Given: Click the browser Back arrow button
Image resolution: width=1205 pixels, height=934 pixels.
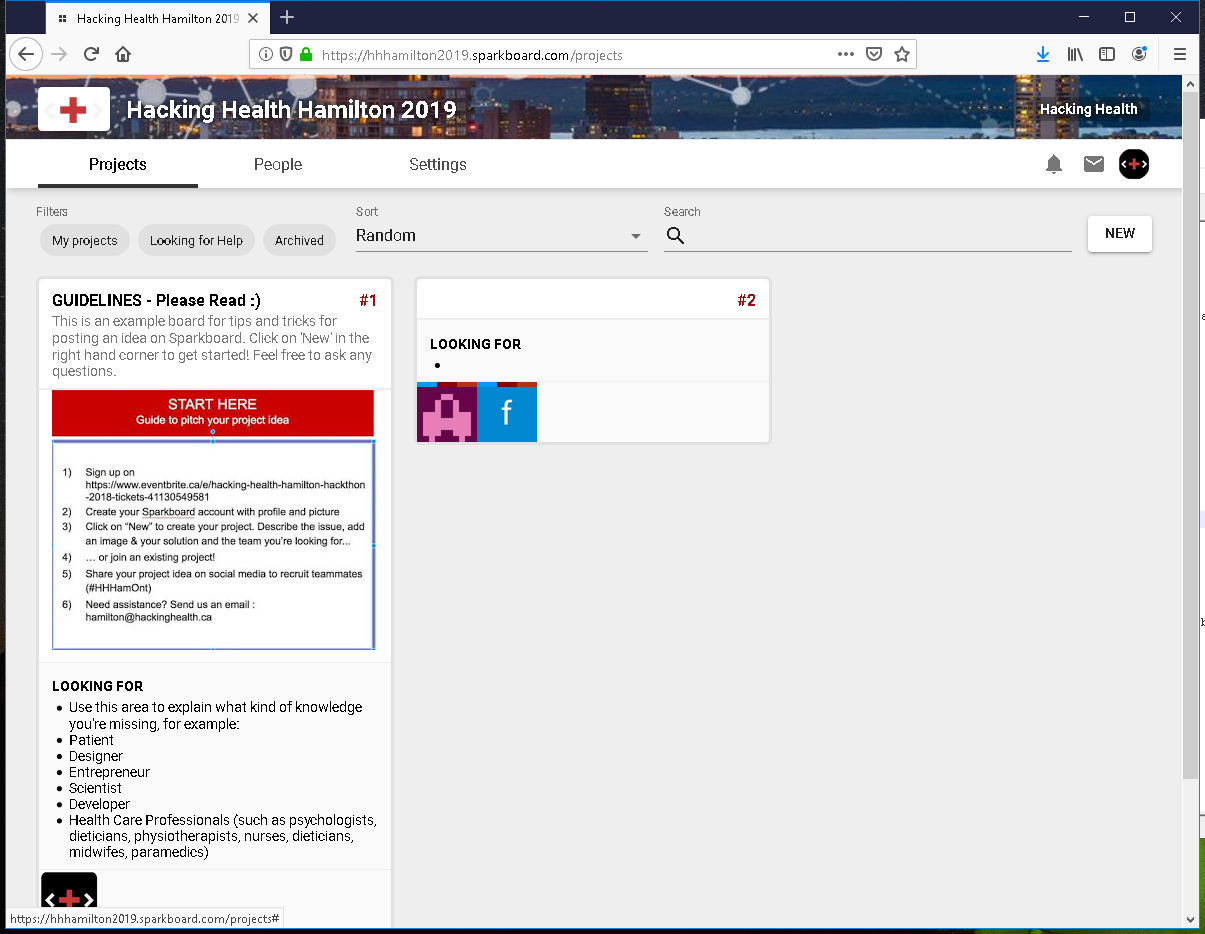Looking at the screenshot, I should pos(26,54).
